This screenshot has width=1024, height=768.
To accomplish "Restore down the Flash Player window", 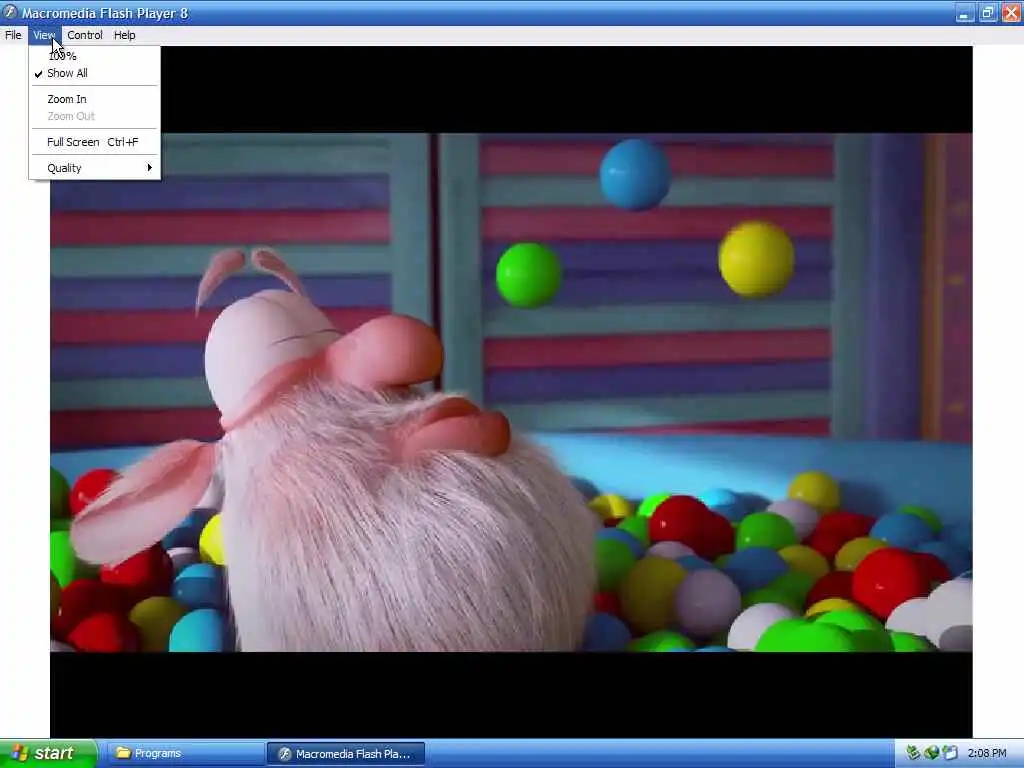I will pos(988,13).
